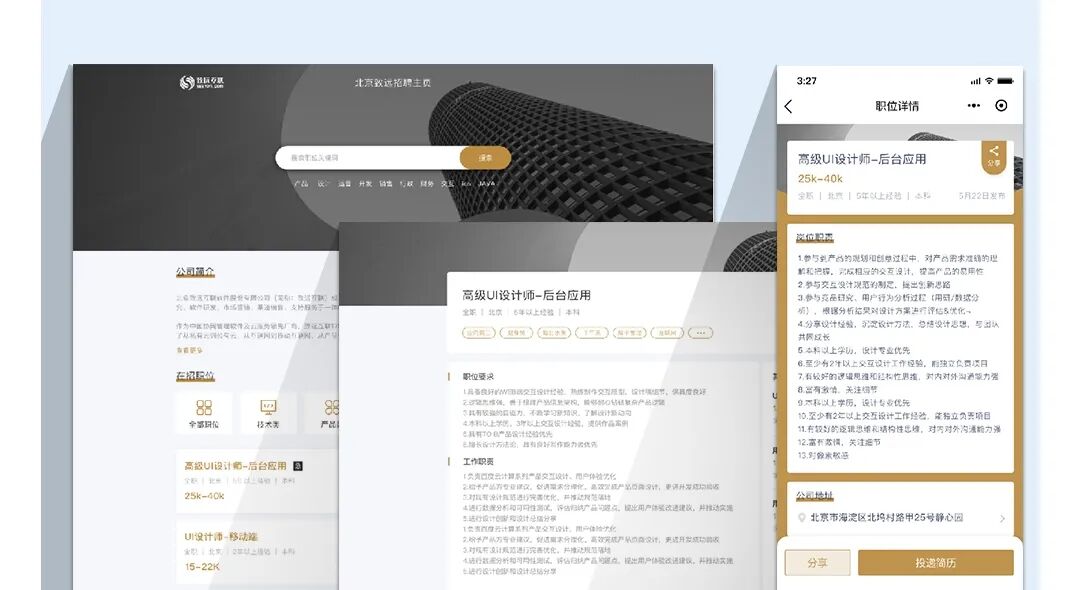Click the gold 搜索 search button
Viewport: 1080px width, 590px height.
coord(486,158)
